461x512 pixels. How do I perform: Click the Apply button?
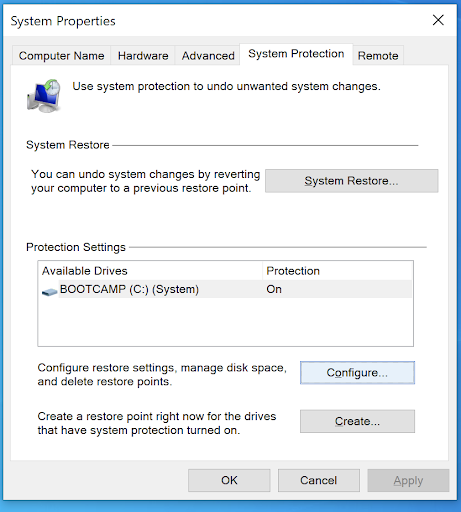[408, 480]
